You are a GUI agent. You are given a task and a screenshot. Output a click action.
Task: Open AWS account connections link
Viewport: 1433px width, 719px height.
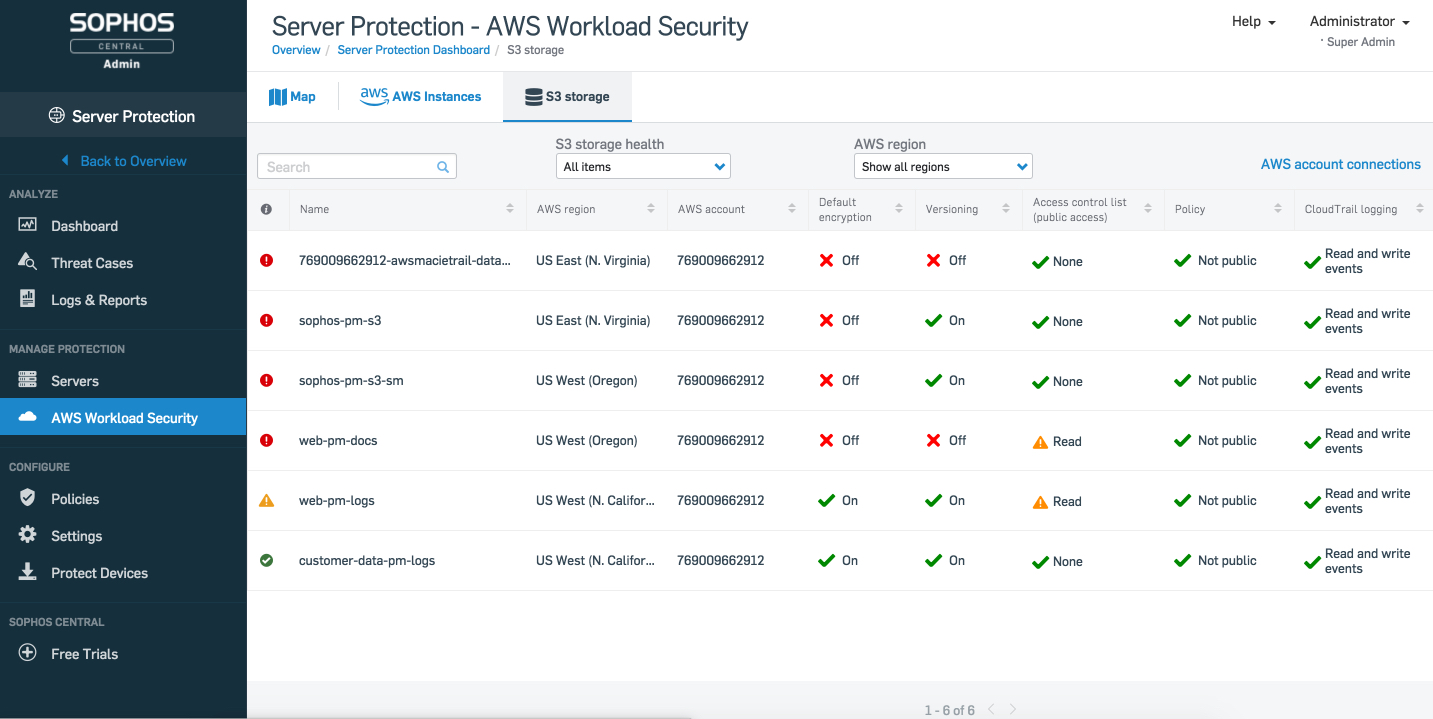(1340, 164)
